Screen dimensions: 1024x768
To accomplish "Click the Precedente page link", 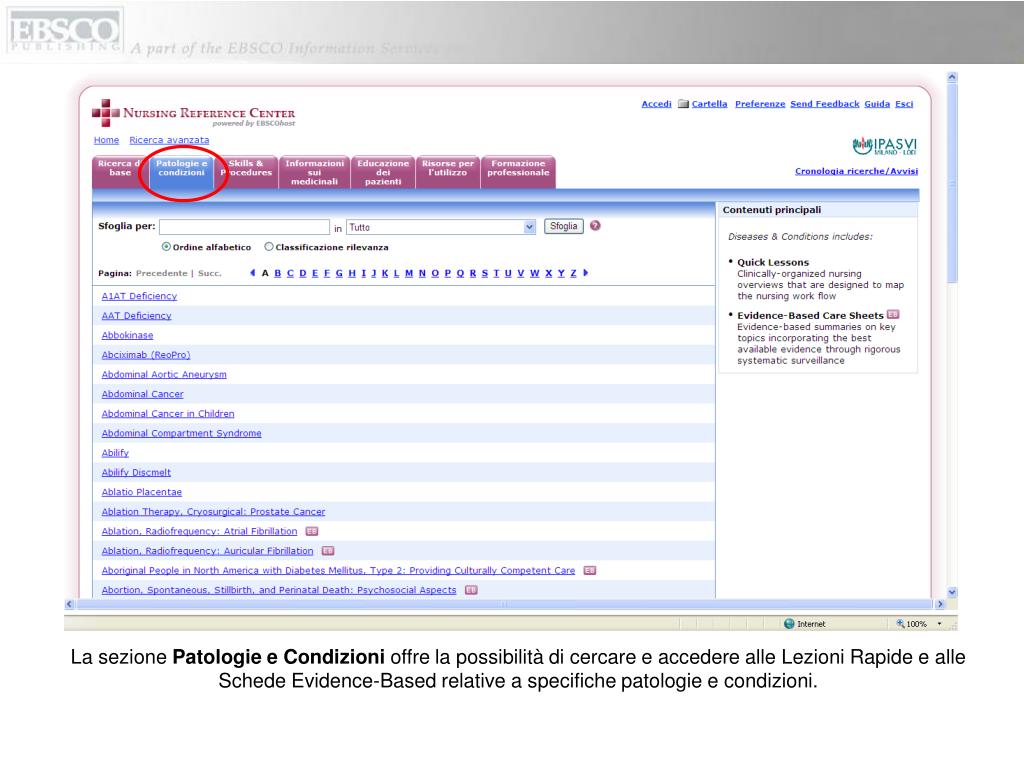I will 161,273.
